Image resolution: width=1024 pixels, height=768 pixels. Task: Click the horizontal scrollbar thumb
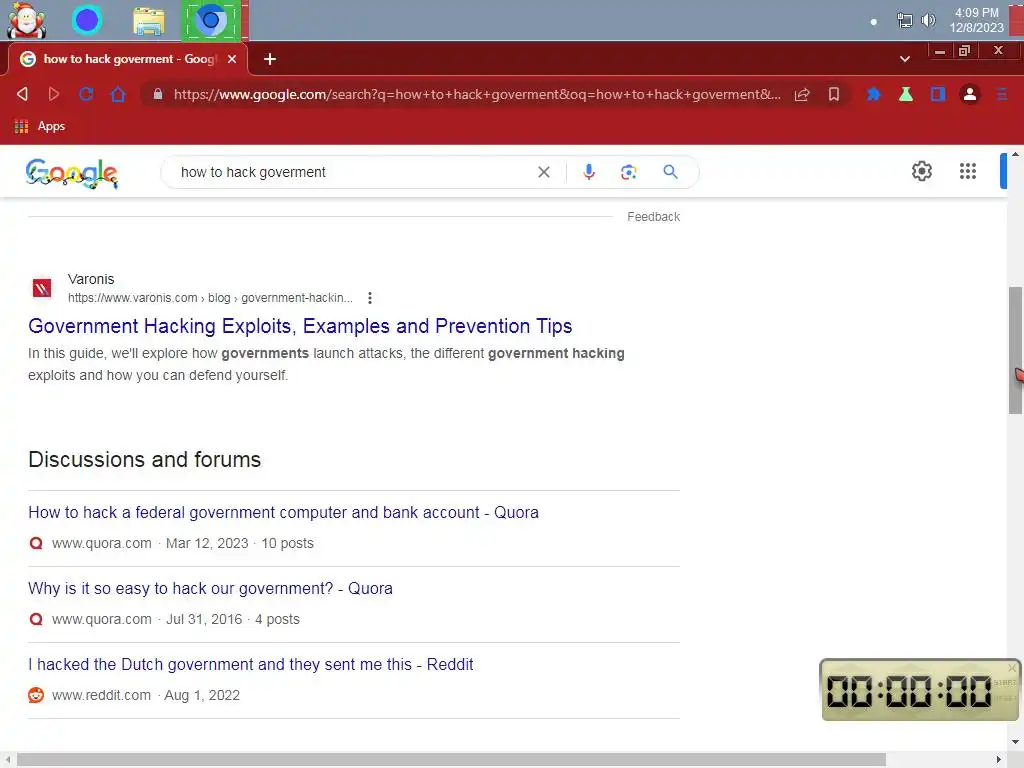451,760
